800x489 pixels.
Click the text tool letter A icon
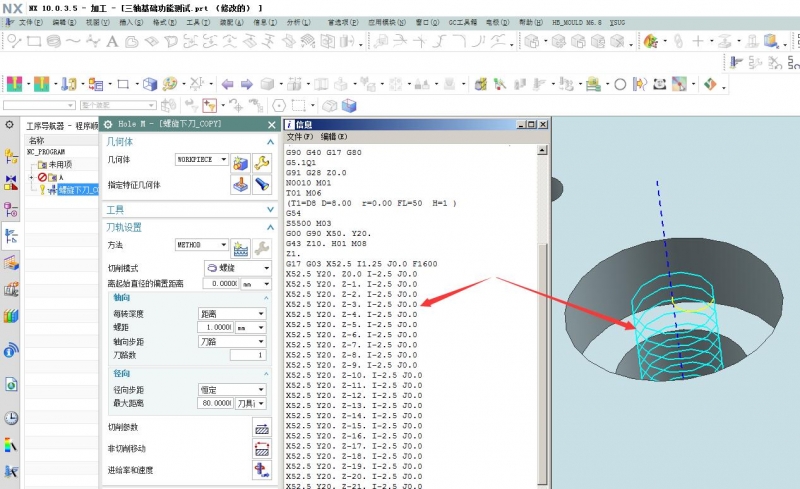tap(112, 41)
